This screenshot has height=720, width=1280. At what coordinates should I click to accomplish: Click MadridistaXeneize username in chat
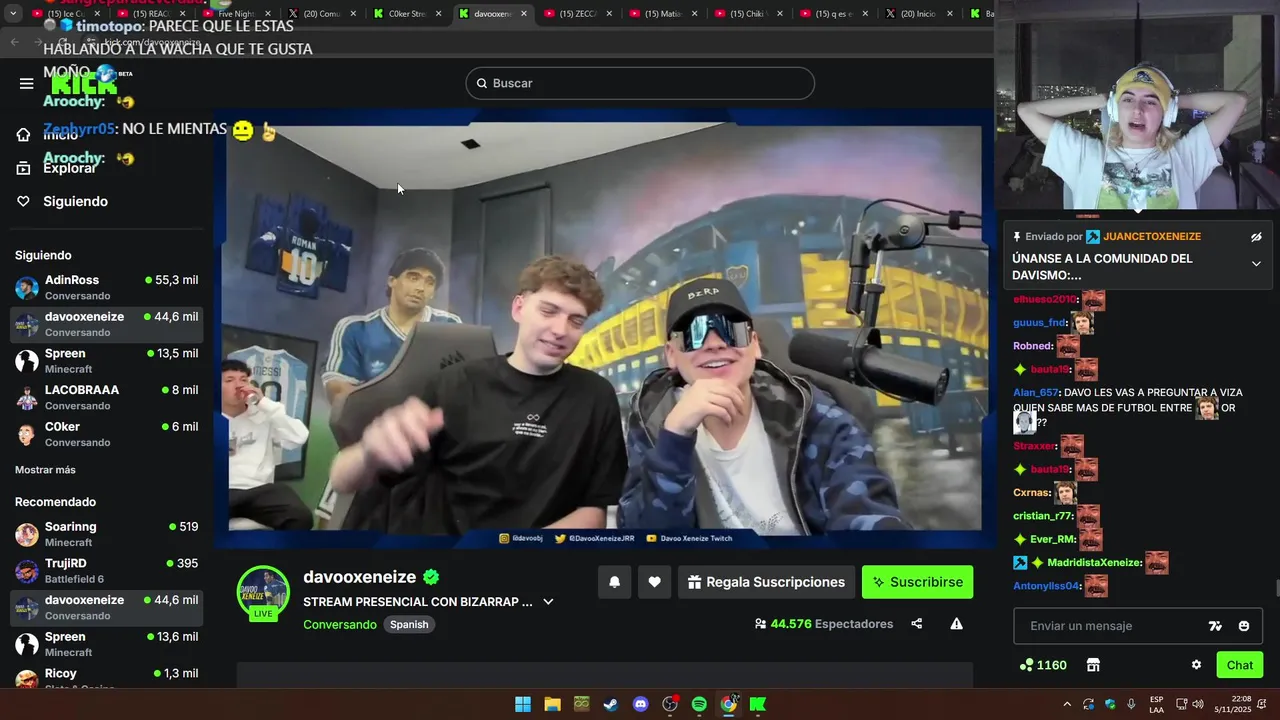tap(1094, 563)
